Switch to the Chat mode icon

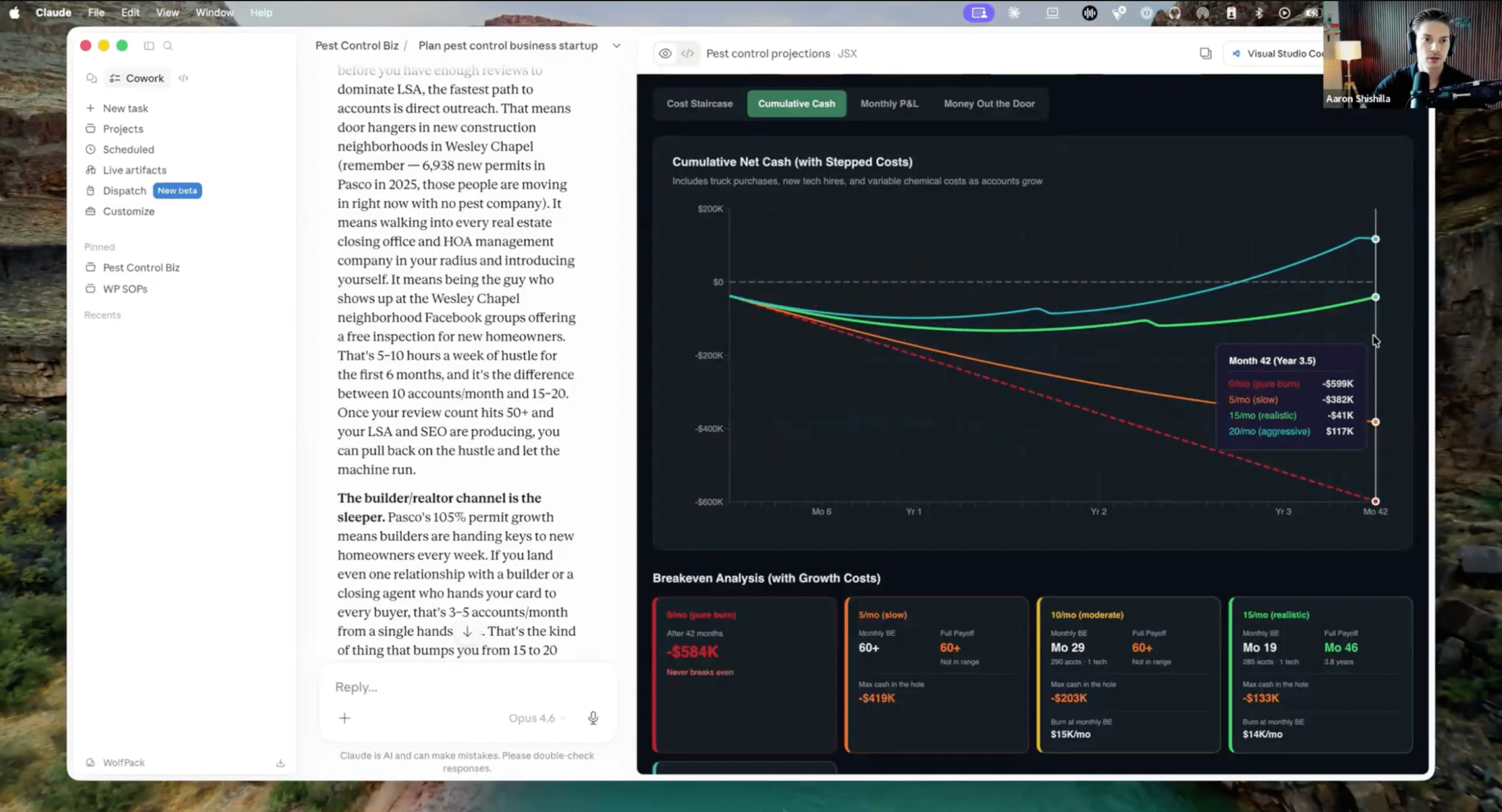pyautogui.click(x=92, y=78)
